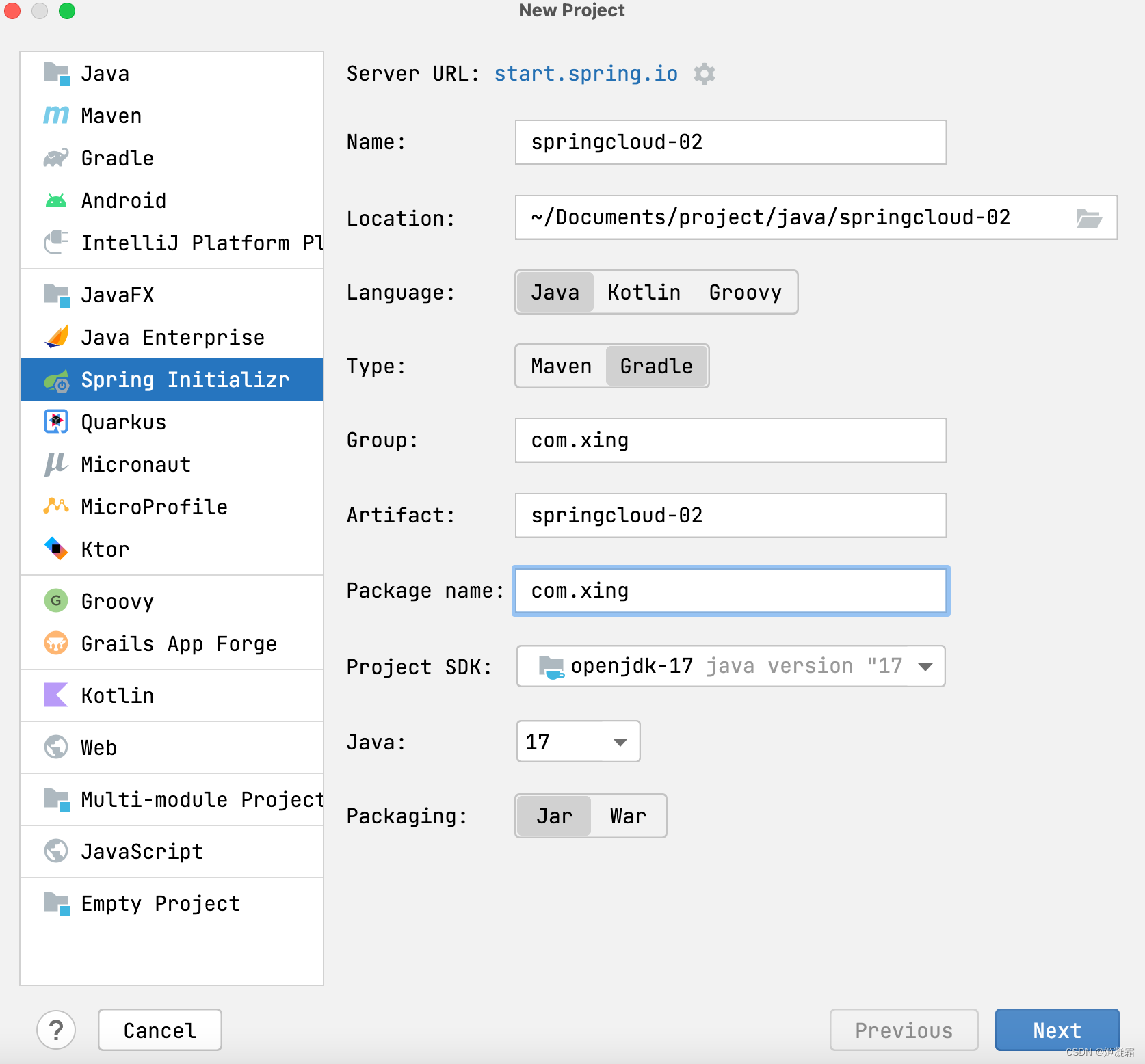Click the Gradle elephant icon
The image size is (1145, 1064).
56,158
